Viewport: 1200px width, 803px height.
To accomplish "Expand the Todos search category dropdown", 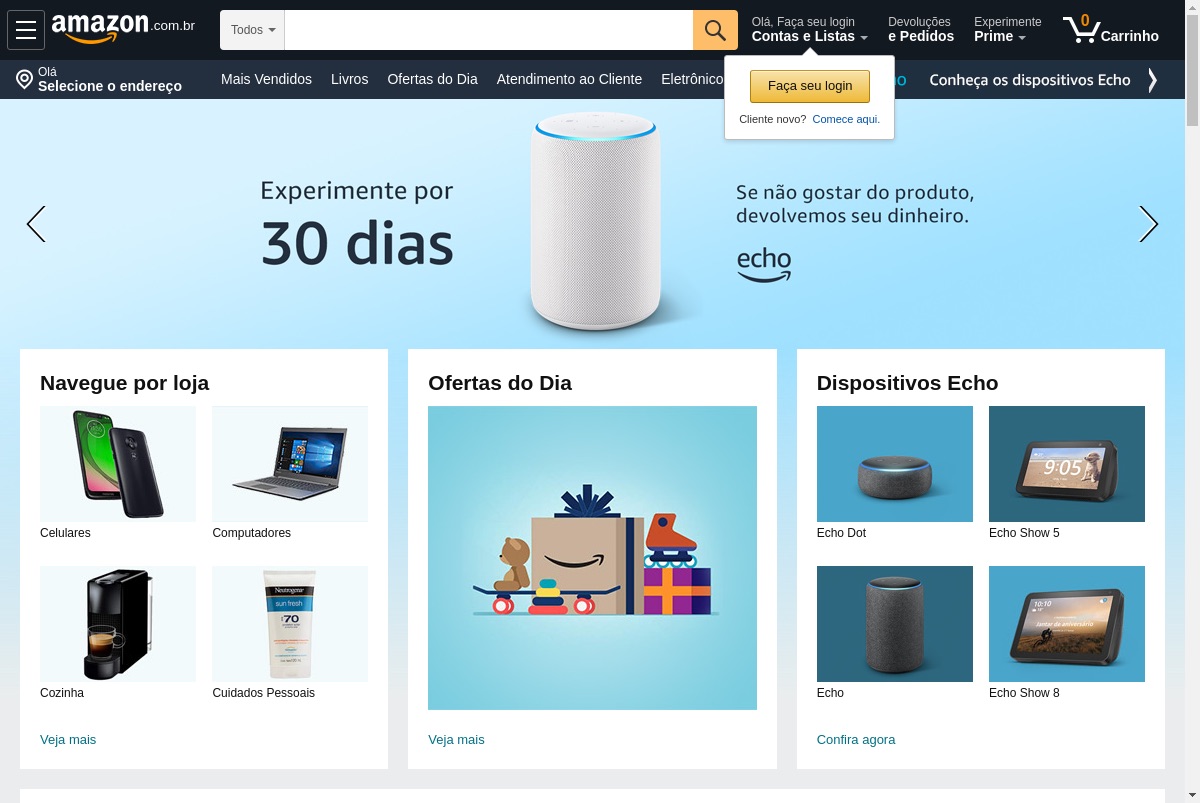I will [252, 30].
